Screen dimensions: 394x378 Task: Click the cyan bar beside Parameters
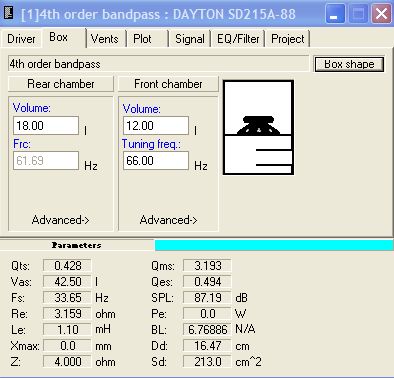coord(274,245)
